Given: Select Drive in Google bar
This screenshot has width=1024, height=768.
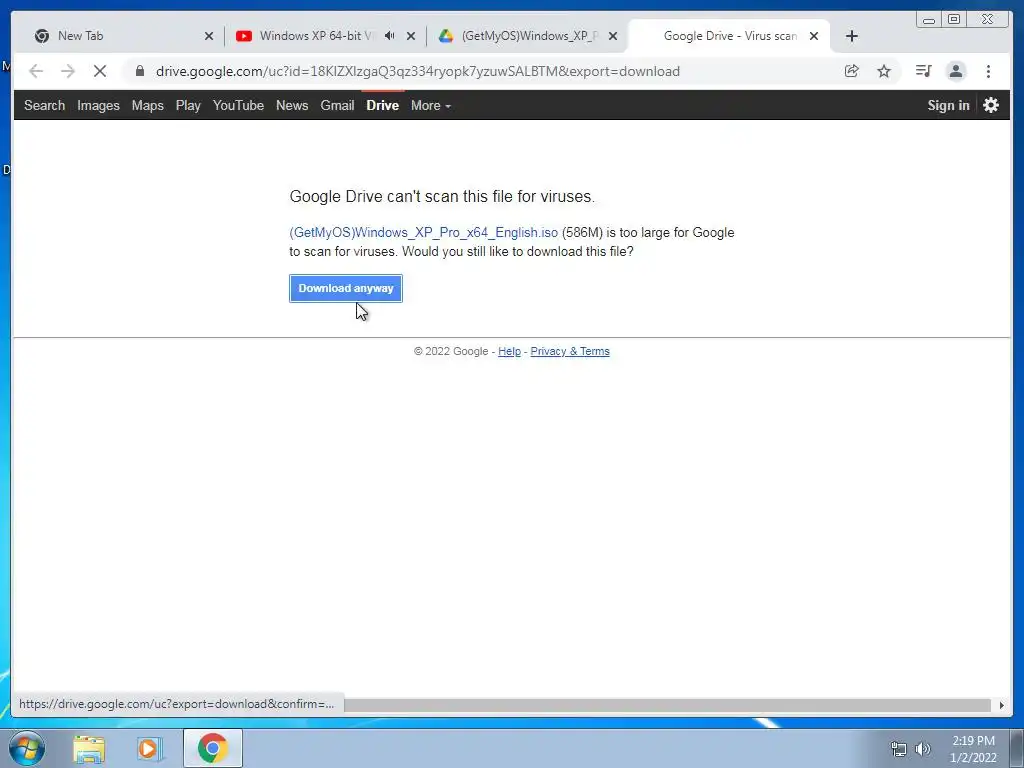Looking at the screenshot, I should 383,105.
